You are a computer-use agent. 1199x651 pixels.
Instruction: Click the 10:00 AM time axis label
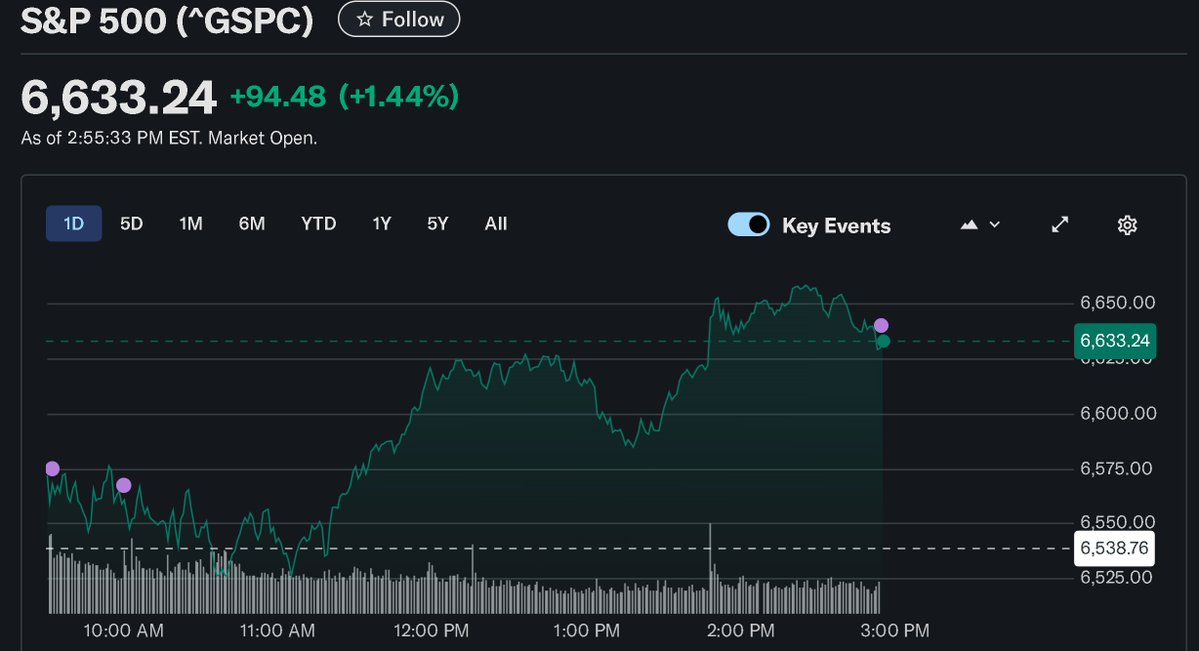pos(123,631)
